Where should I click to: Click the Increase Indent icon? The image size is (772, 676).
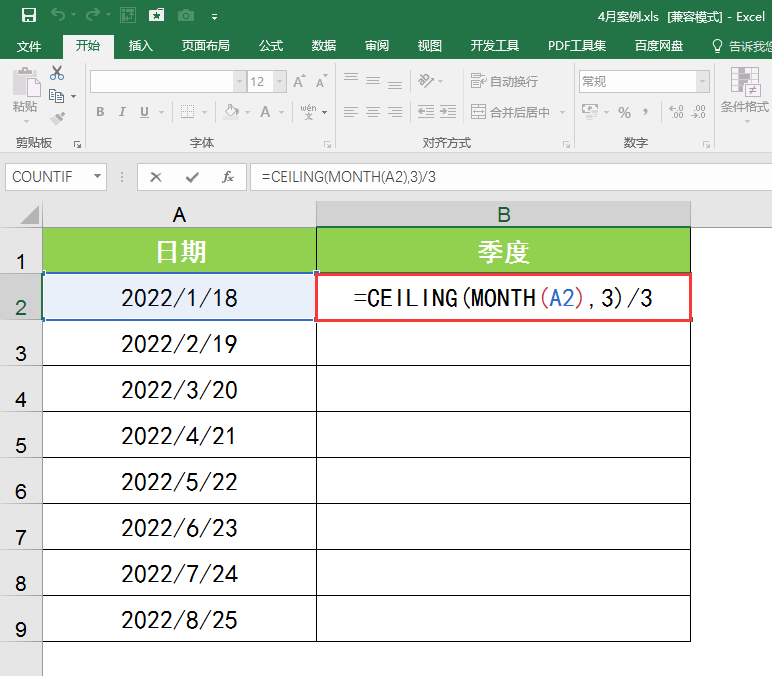448,112
